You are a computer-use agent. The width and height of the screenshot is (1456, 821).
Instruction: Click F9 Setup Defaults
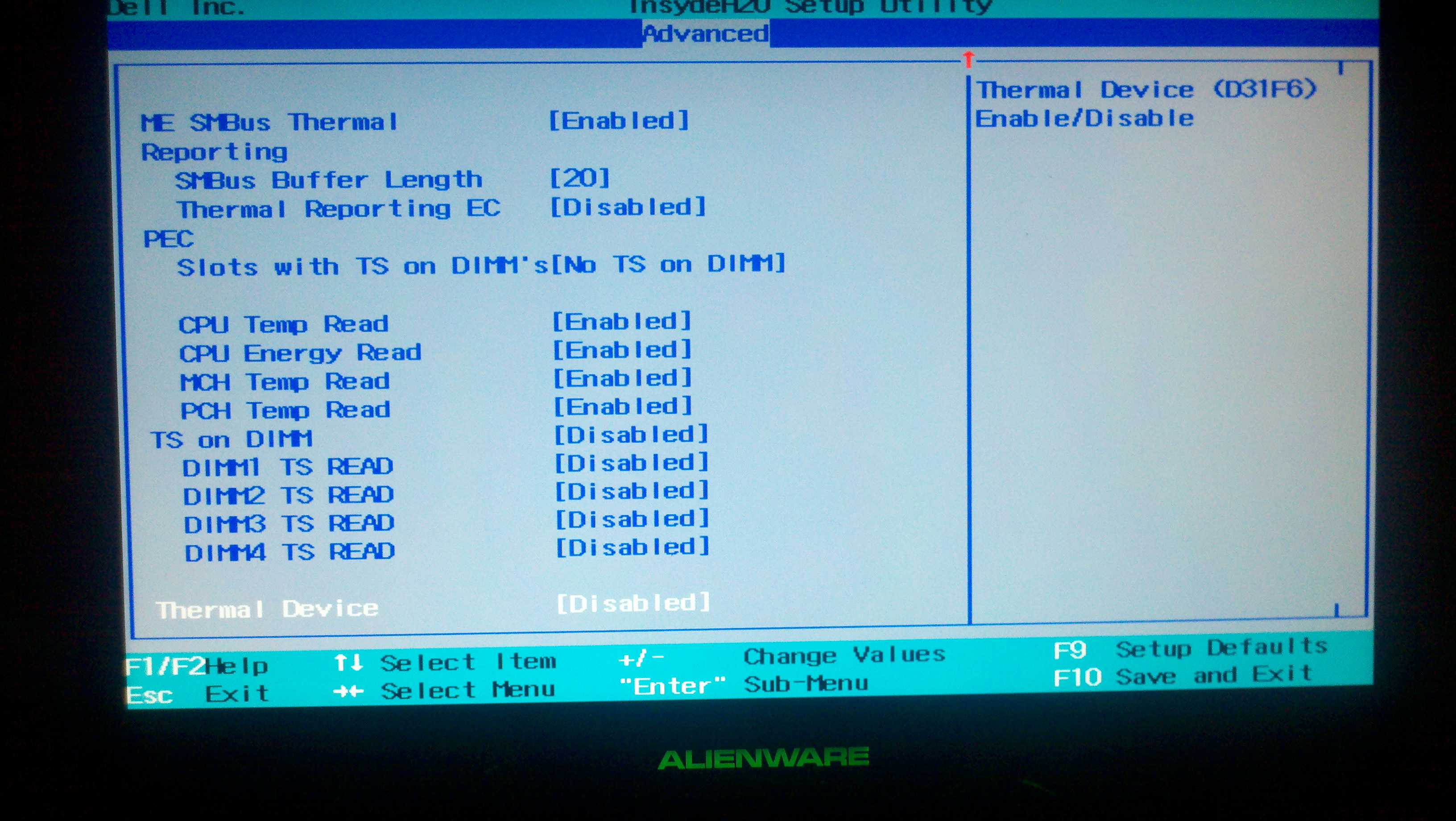click(x=1190, y=648)
